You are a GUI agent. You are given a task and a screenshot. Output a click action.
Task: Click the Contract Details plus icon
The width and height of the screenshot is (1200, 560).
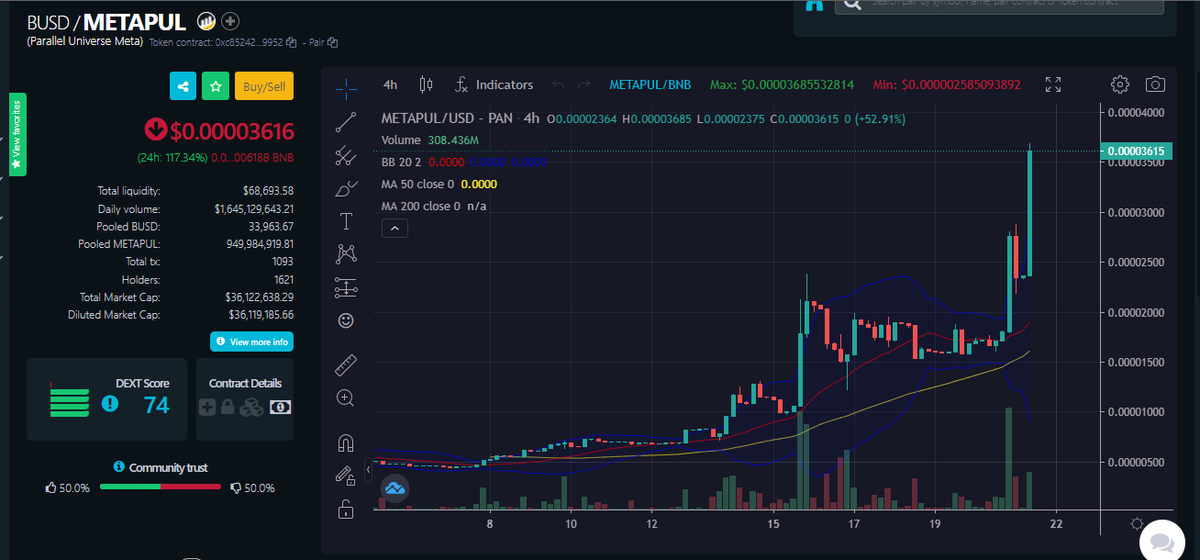207,407
